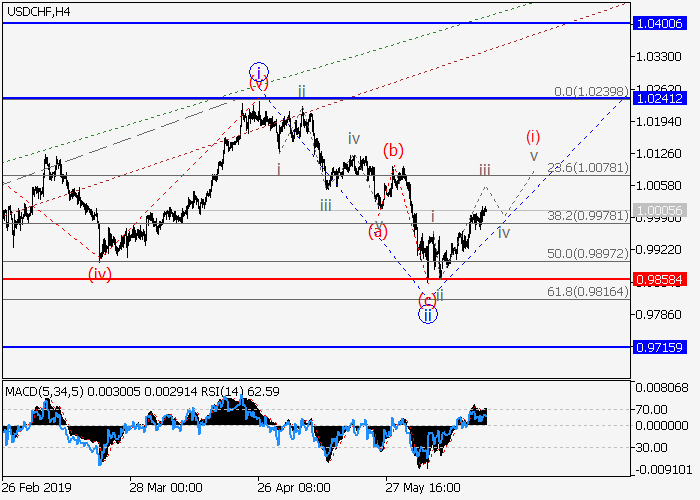Click the red (iv) wave label
Image resolution: width=700 pixels, height=500 pixels.
click(99, 272)
